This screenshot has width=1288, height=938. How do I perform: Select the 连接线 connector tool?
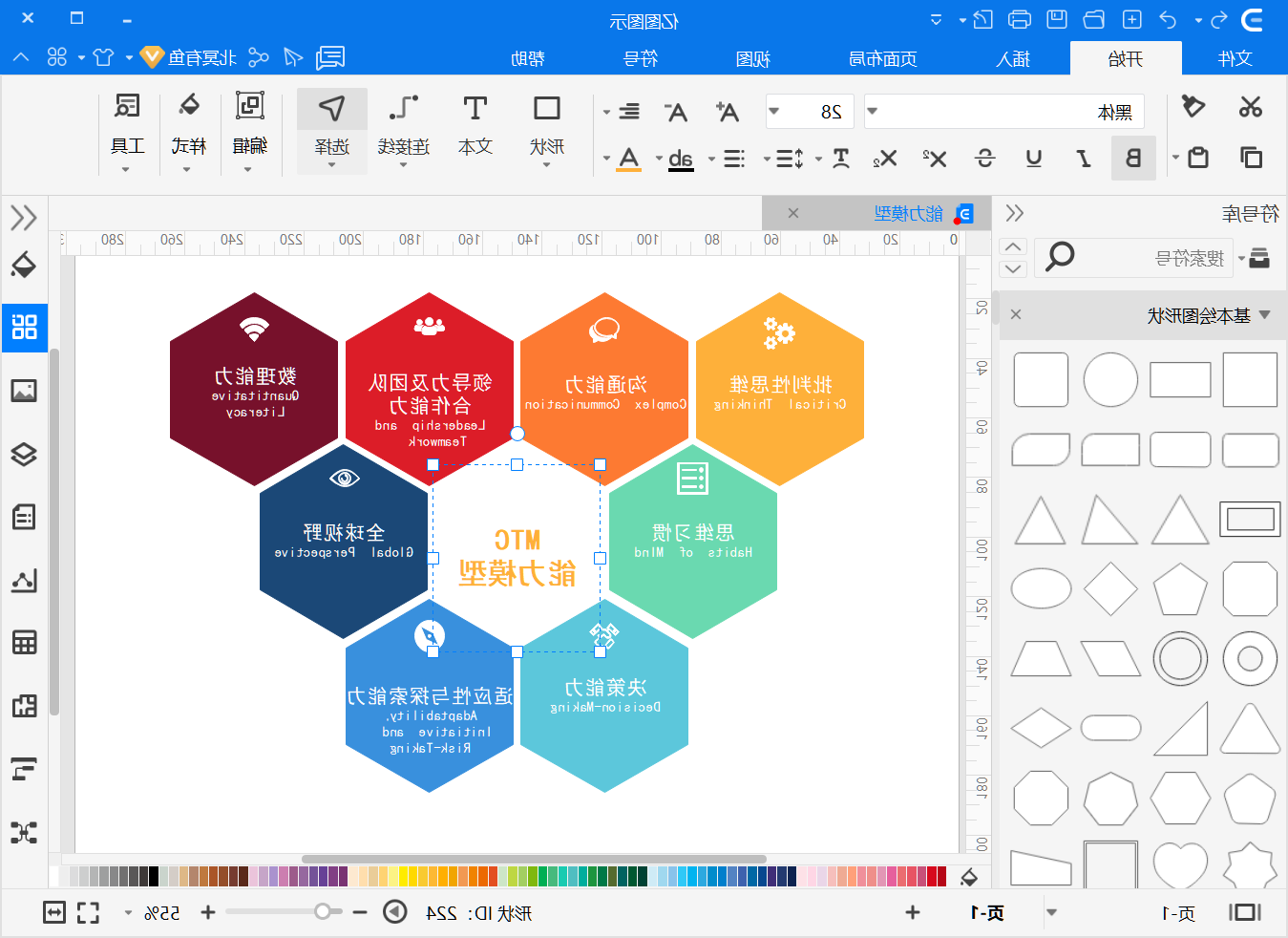pyautogui.click(x=404, y=131)
